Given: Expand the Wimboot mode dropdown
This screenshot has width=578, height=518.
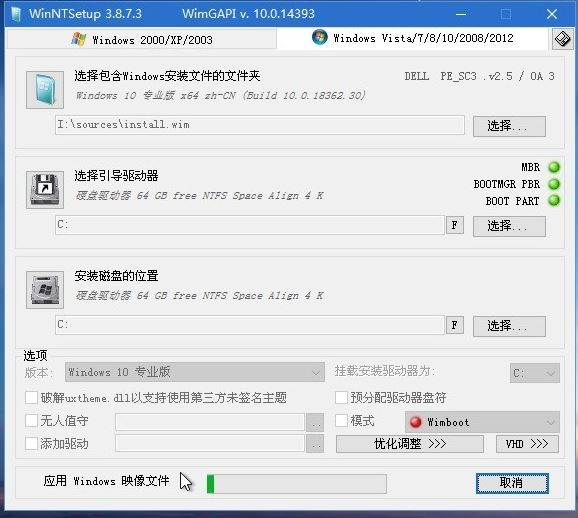Looking at the screenshot, I should [x=482, y=422].
